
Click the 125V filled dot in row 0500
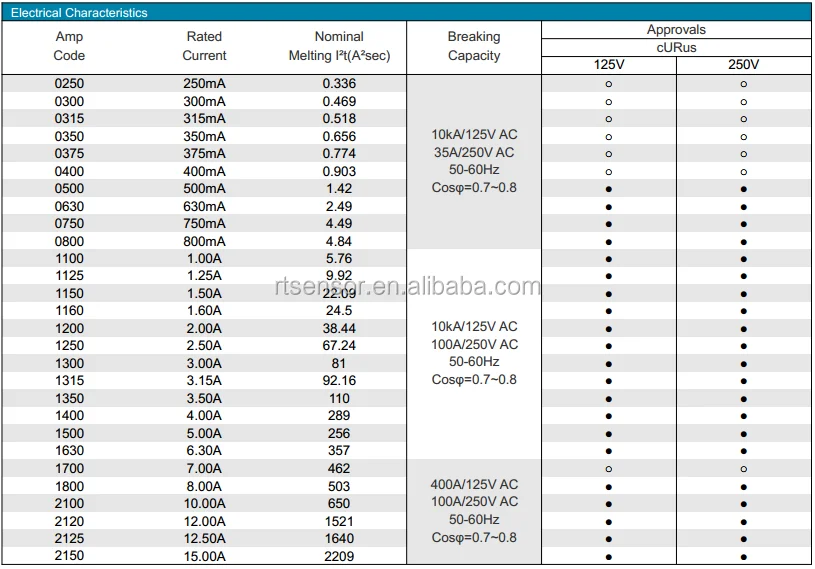[x=609, y=189]
